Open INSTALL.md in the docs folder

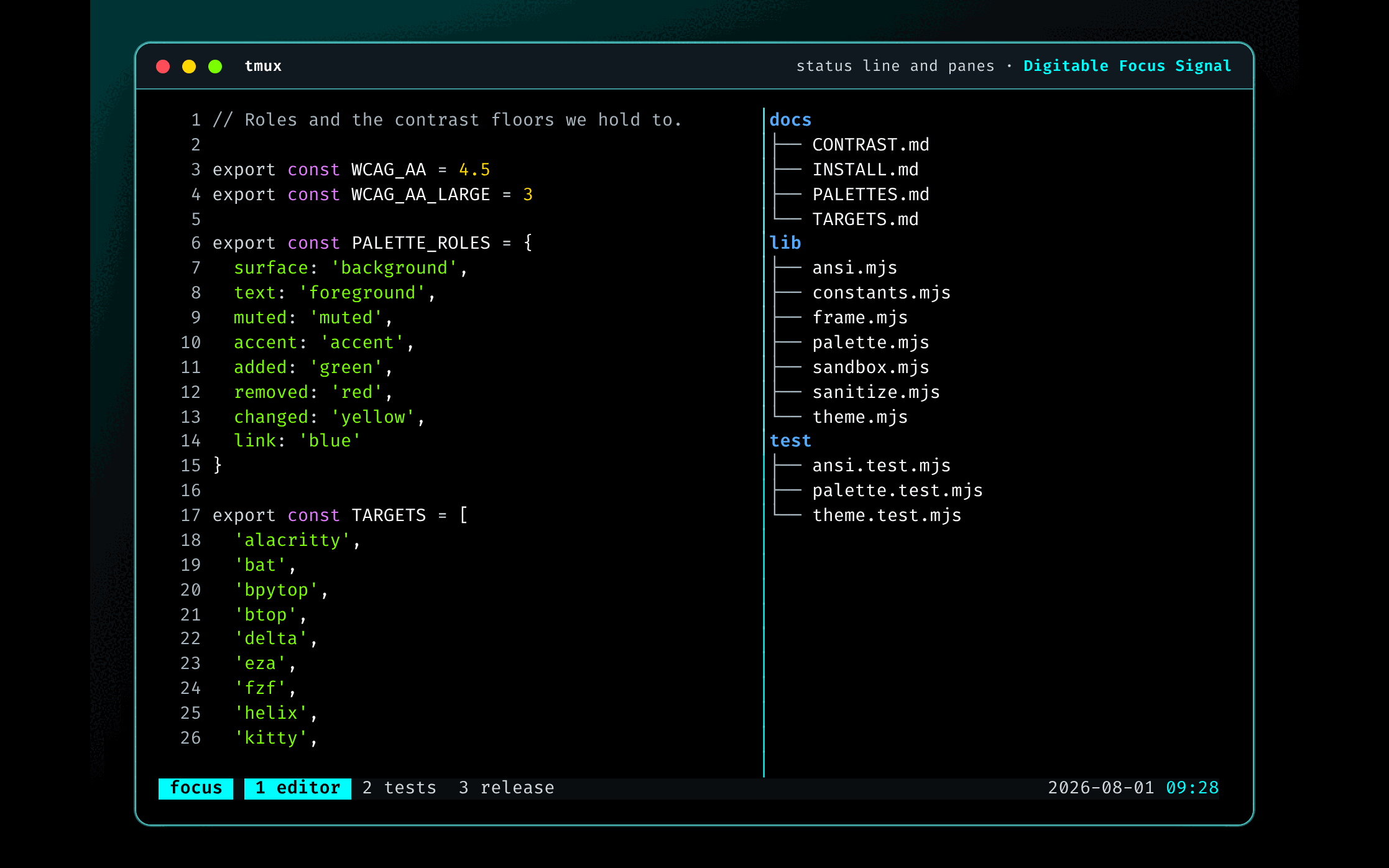(x=865, y=169)
